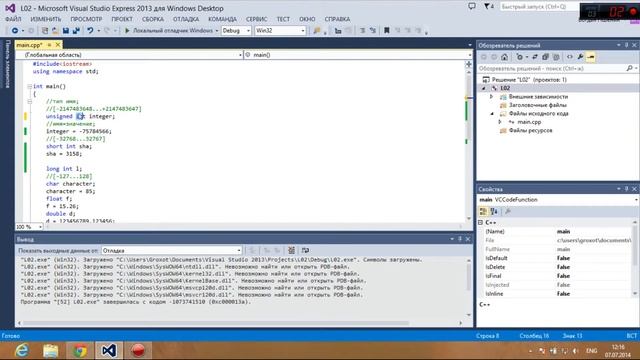640x360 pixels.
Task: Click the feedback speech bubble icon
Action: pos(472,7)
